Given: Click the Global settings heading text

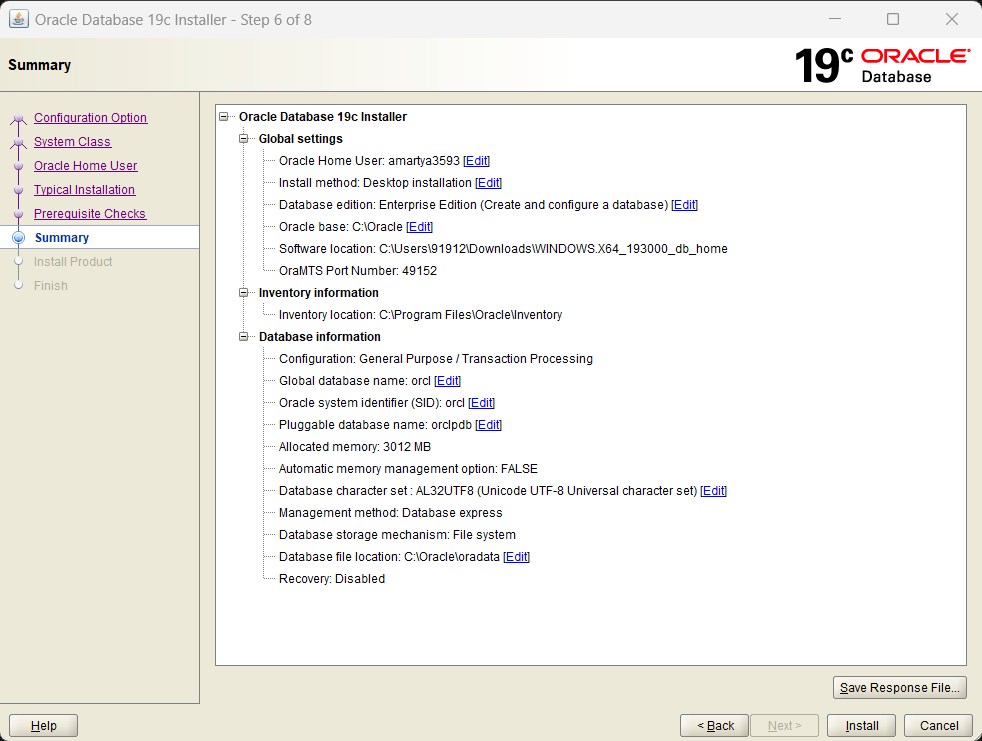Looking at the screenshot, I should (x=301, y=138).
